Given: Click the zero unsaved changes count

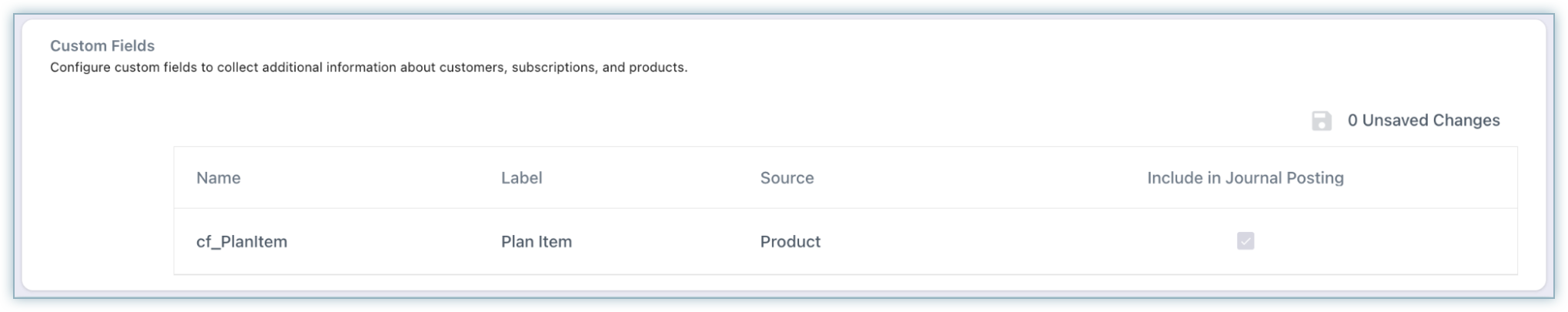Looking at the screenshot, I should tap(1352, 120).
